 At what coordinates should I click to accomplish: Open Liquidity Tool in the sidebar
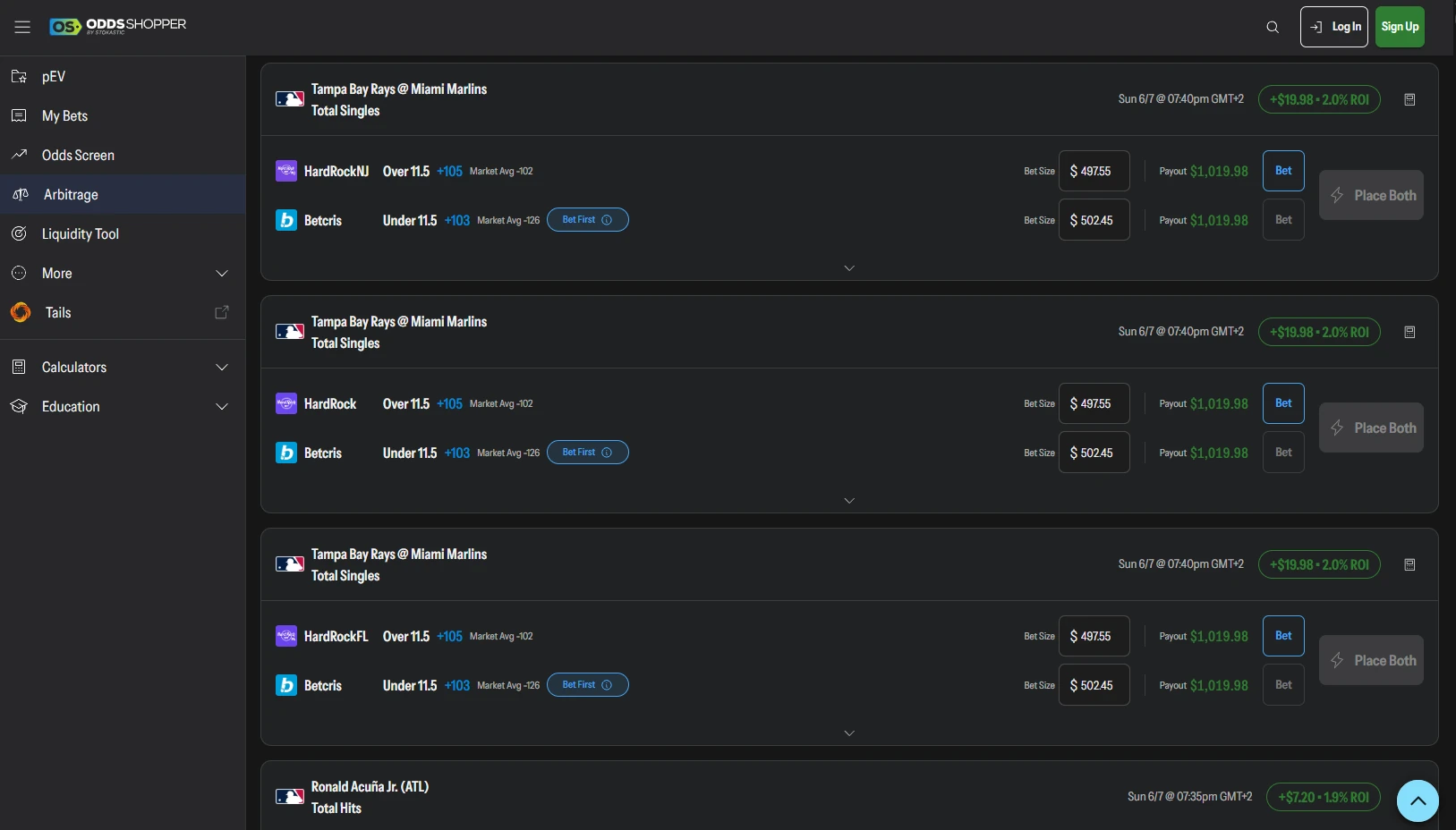coord(123,233)
